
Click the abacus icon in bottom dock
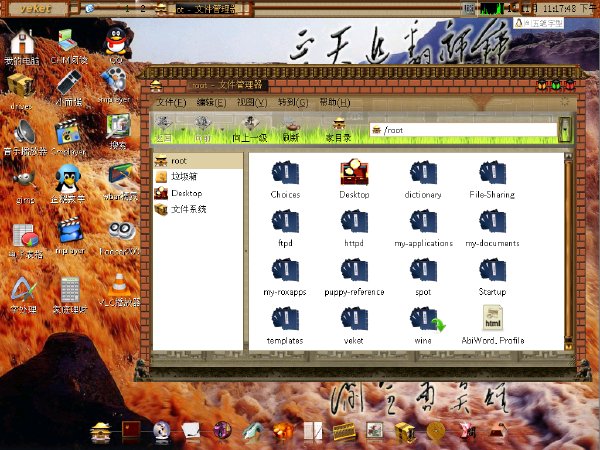point(344,432)
